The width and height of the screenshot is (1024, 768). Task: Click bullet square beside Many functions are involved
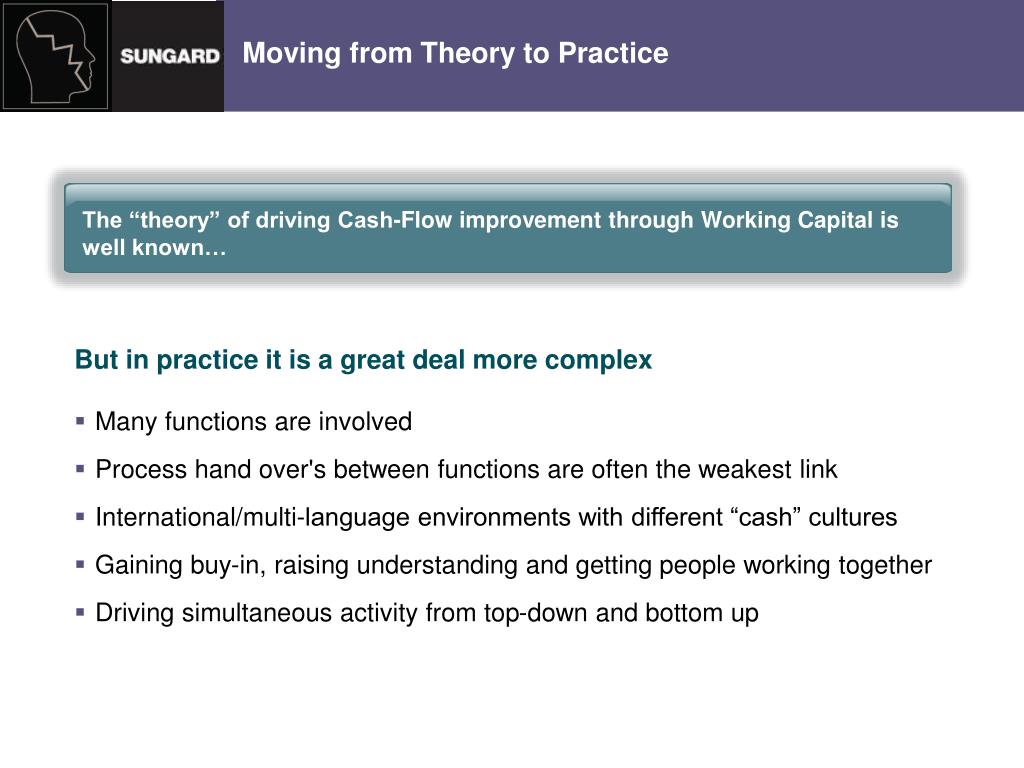80,421
